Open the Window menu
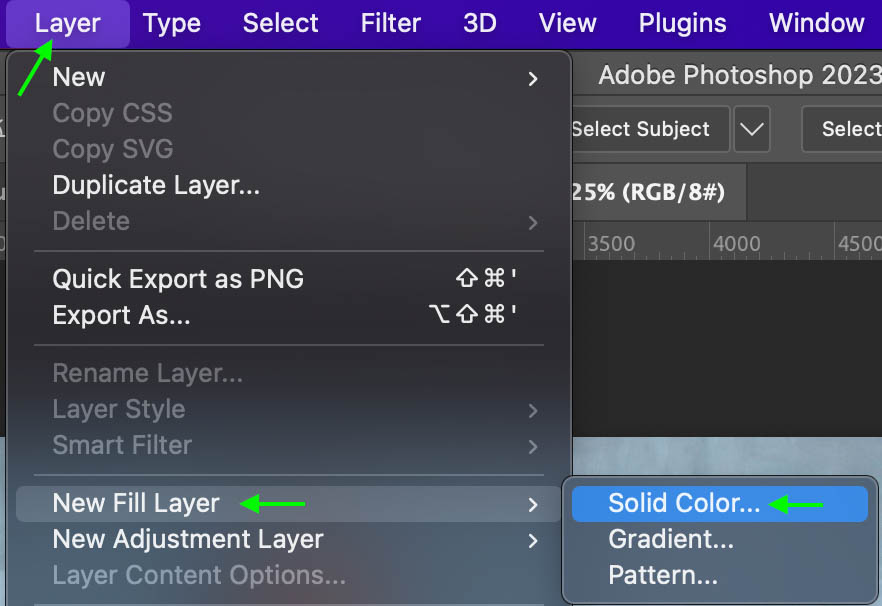 point(816,23)
